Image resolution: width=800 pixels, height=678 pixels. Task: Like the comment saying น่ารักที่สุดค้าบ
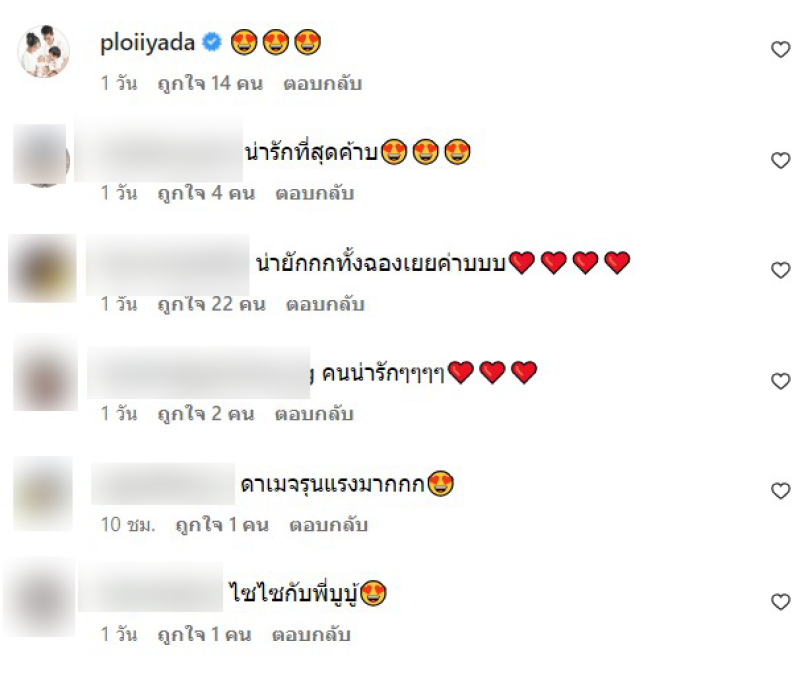[x=780, y=160]
